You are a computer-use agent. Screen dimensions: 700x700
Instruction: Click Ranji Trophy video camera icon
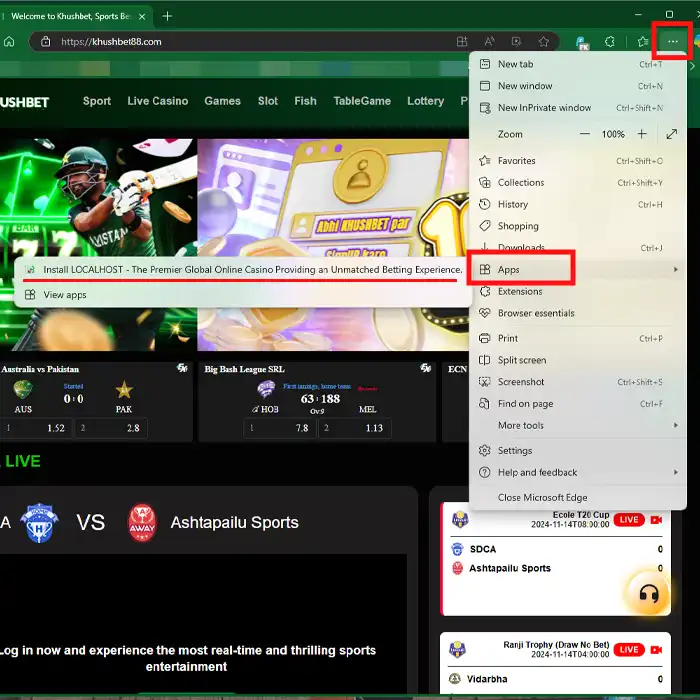(x=656, y=650)
